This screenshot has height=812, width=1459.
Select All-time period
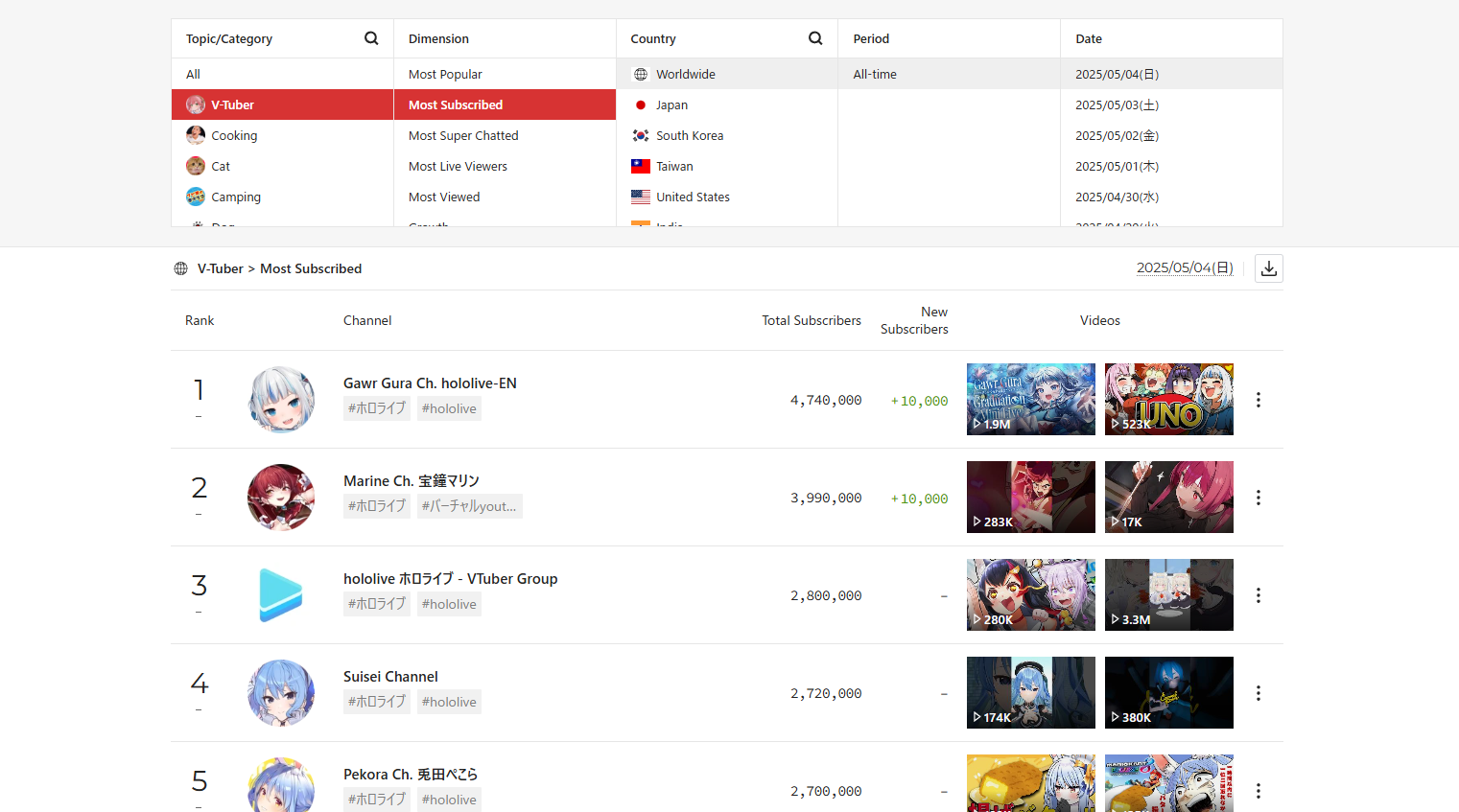pos(949,74)
